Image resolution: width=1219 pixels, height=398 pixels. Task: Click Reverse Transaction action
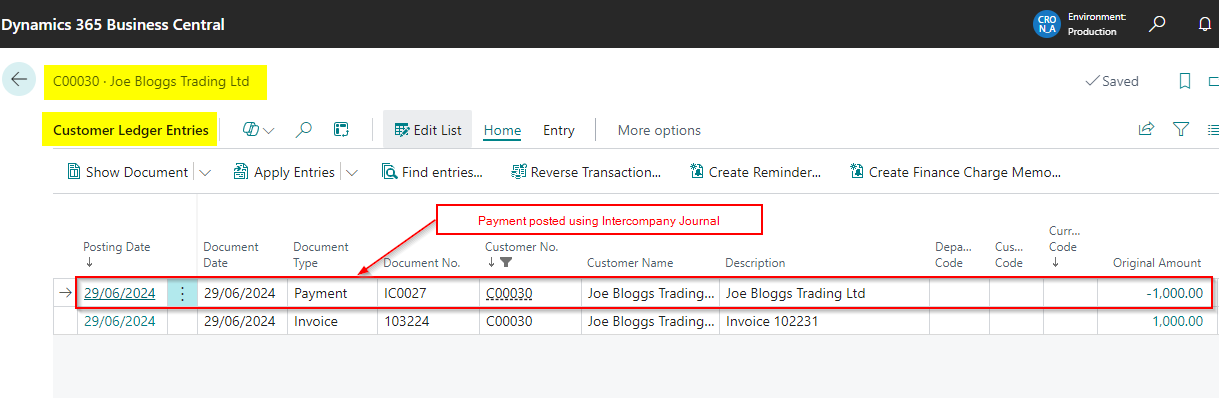(x=586, y=172)
